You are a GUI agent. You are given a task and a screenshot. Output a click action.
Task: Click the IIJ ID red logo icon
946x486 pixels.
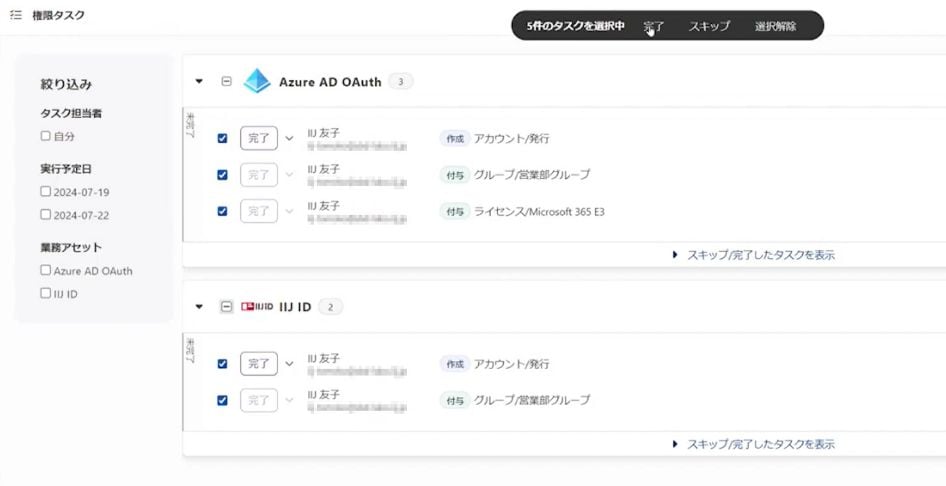coord(257,306)
